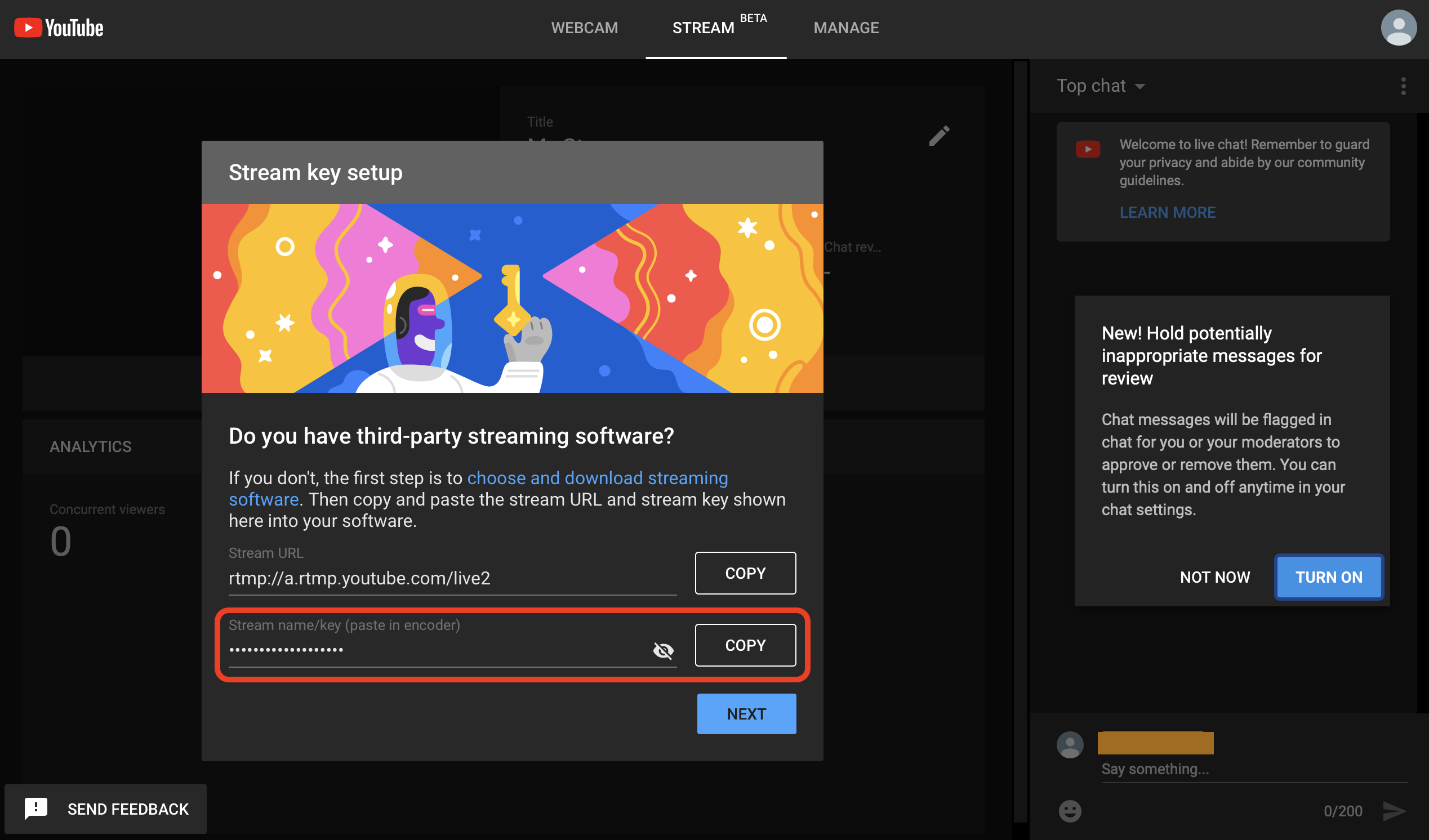Toggle stream key visibility eye icon
1429x840 pixels.
663,649
